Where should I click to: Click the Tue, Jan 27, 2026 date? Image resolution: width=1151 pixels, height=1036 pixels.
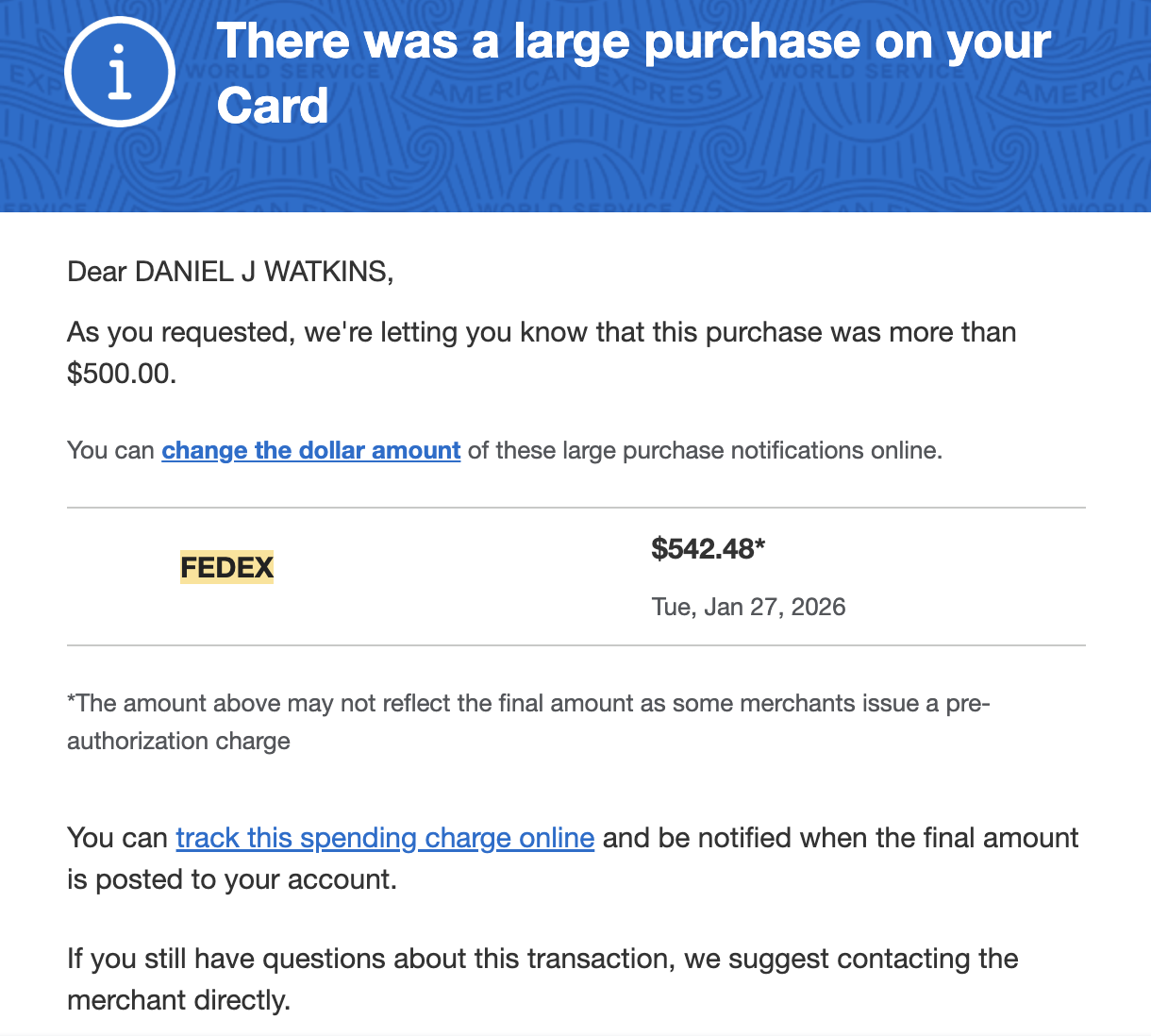point(748,606)
